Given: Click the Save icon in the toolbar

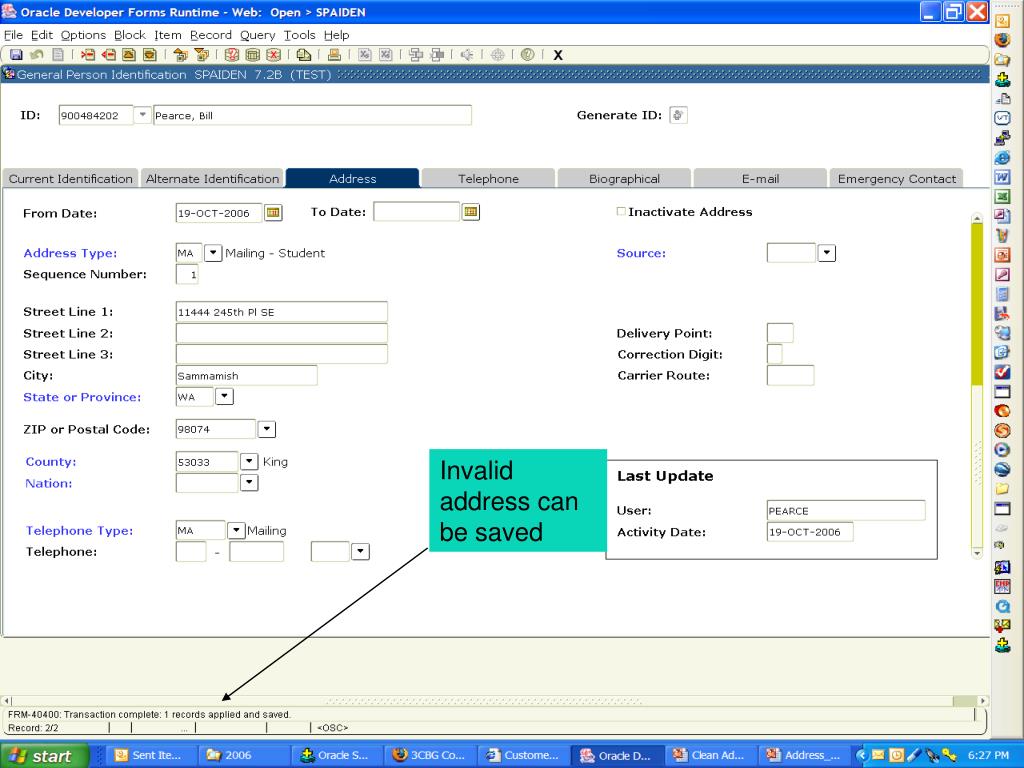Looking at the screenshot, I should (16, 55).
